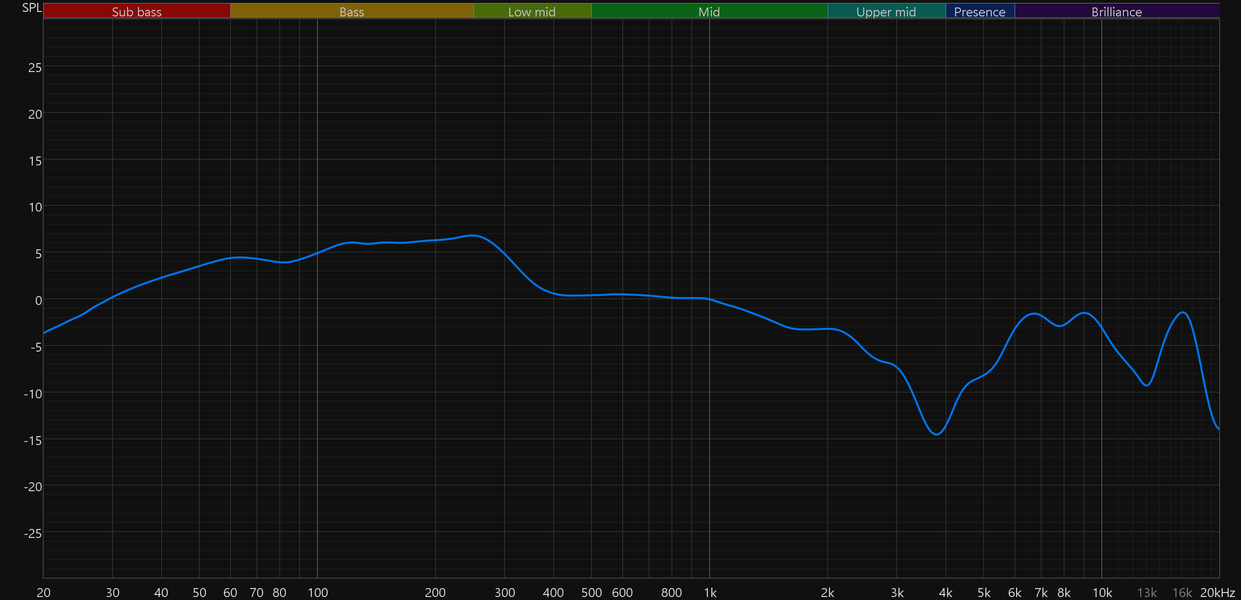The width and height of the screenshot is (1241, 600).
Task: Click the 2k frequency label
Action: coord(828,592)
